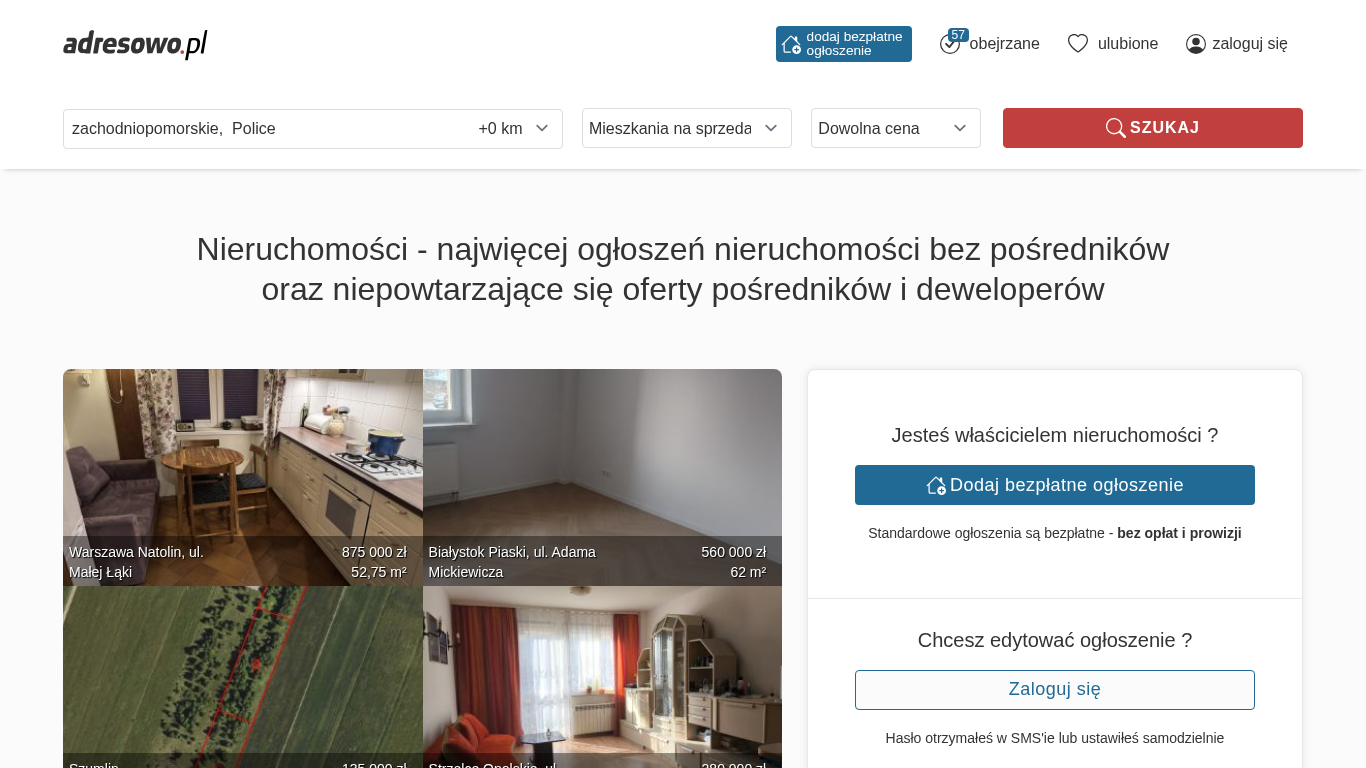Screen dimensions: 1366x768
Task: Click the zaloguj się header link
Action: [x=1250, y=44]
